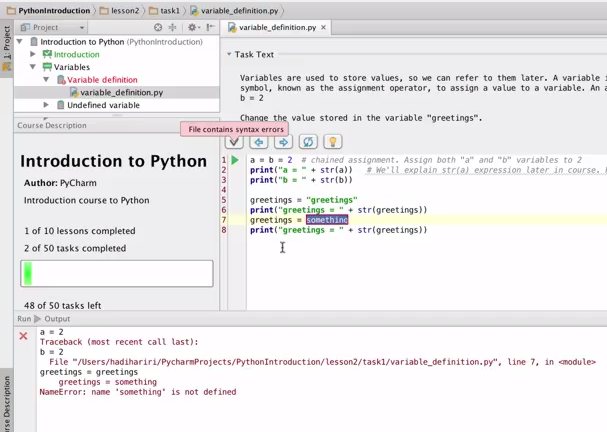This screenshot has width=607, height=432.
Task: Switch to variable_definition.py editor tab
Action: coord(277,27)
